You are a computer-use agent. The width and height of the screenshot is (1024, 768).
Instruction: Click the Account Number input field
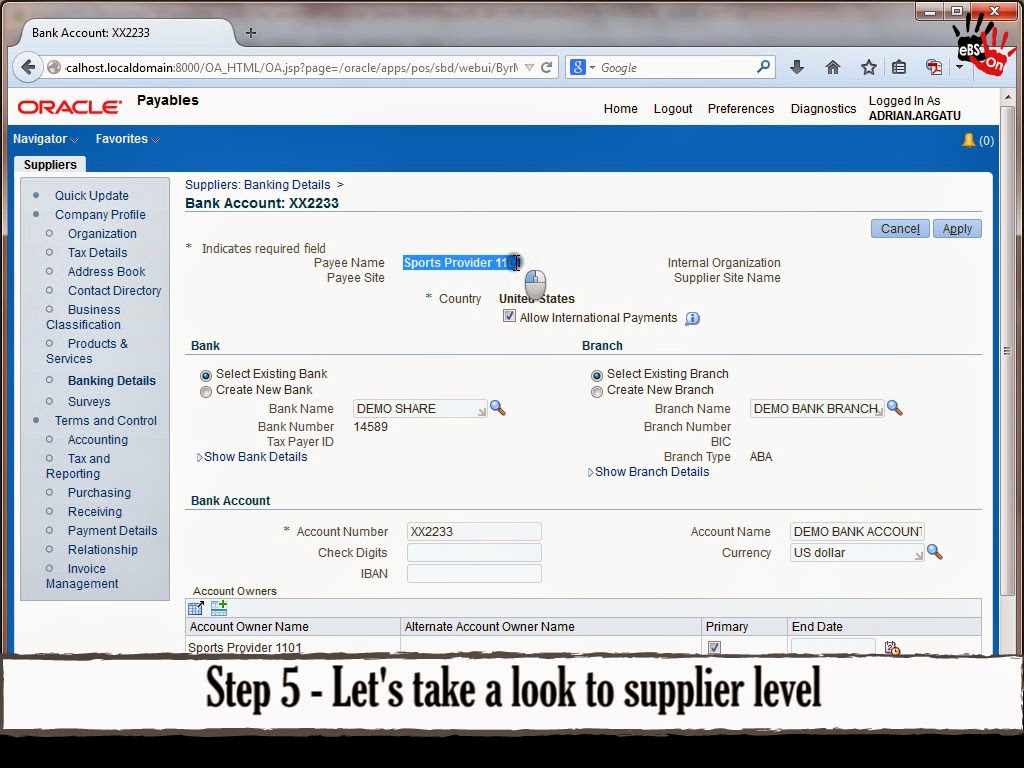(x=473, y=531)
